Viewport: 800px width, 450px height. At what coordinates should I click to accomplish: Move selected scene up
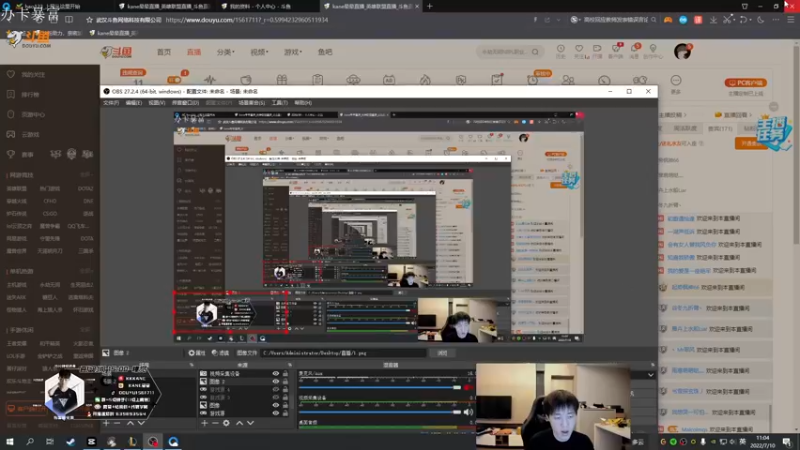130,423
